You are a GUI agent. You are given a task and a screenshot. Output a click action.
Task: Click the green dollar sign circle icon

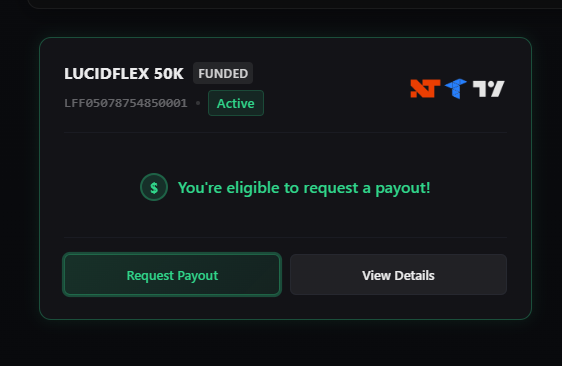click(x=154, y=187)
